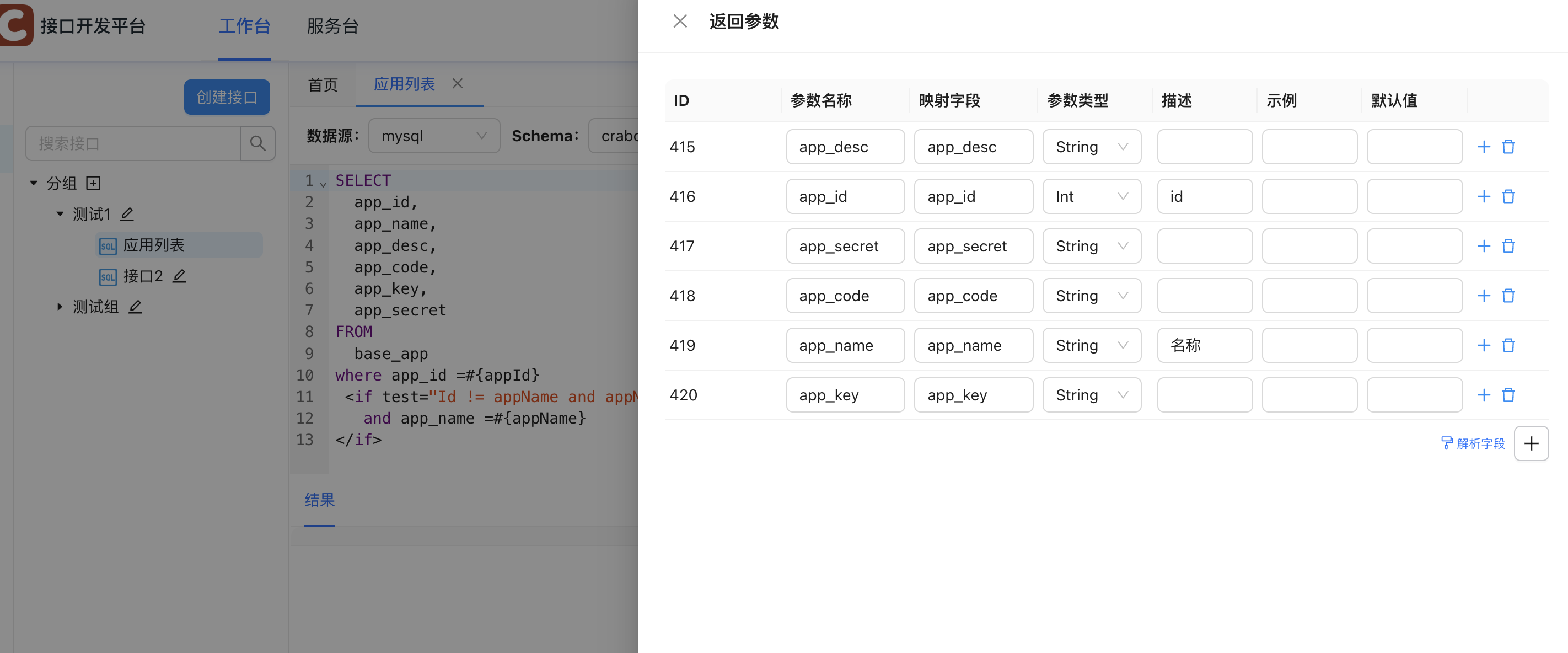Edit the 测试1 group name
The image size is (1568, 653).
(x=127, y=214)
